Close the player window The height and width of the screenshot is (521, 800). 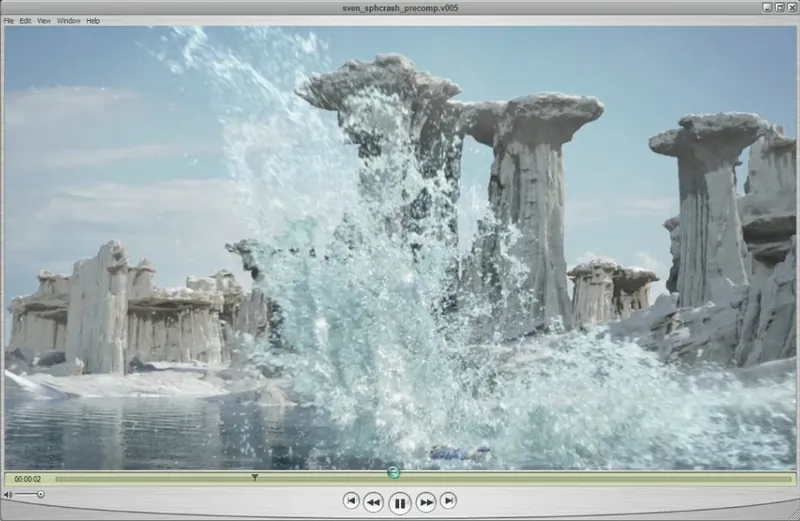tap(792, 7)
